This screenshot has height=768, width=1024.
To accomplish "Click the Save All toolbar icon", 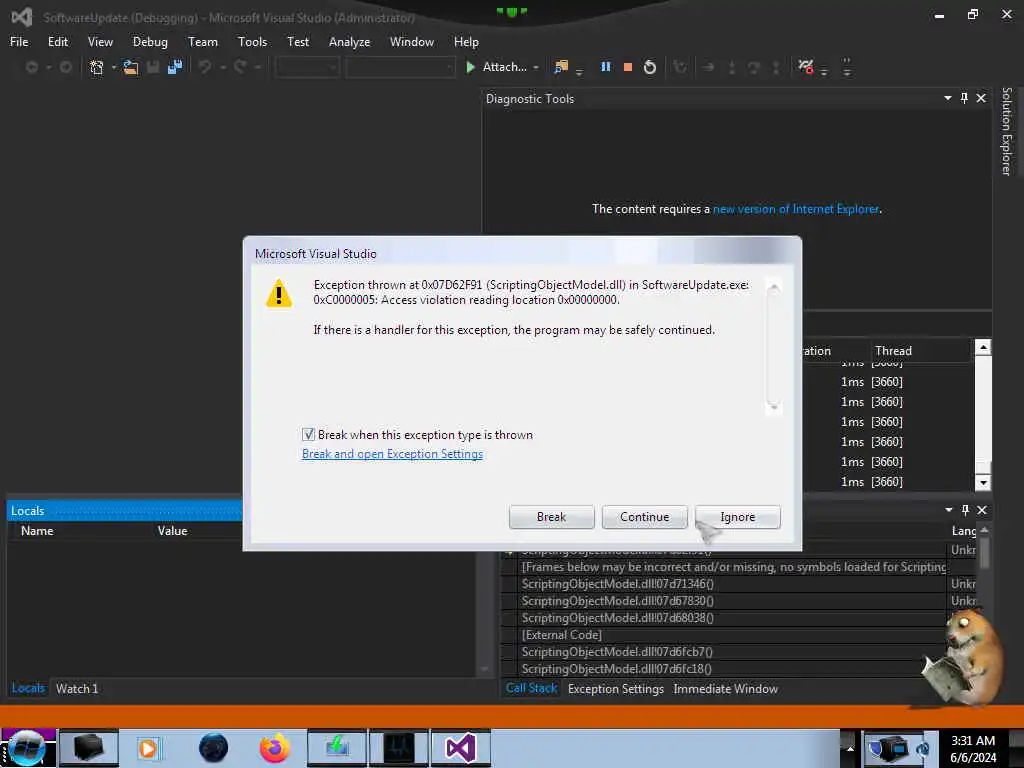I will click(174, 67).
